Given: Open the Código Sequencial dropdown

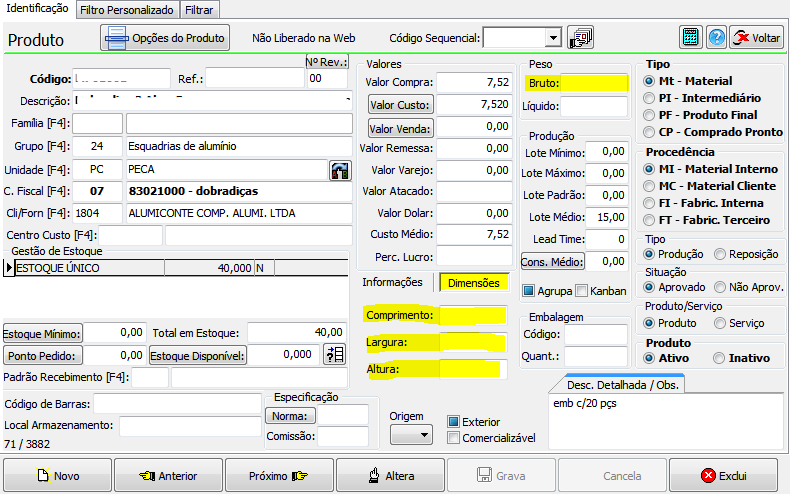Looking at the screenshot, I should (x=552, y=38).
